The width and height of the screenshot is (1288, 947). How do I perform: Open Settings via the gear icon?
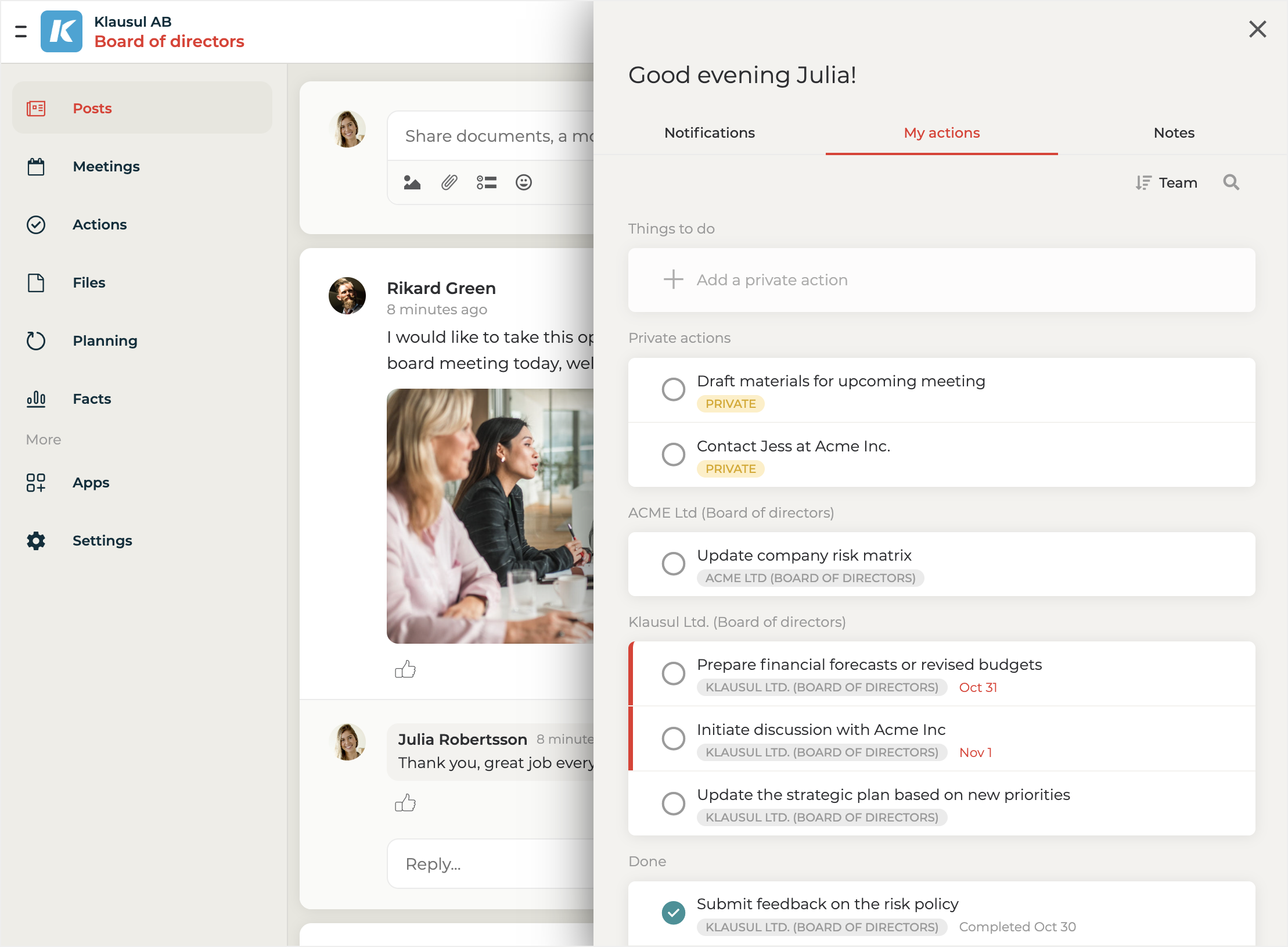pyautogui.click(x=36, y=541)
